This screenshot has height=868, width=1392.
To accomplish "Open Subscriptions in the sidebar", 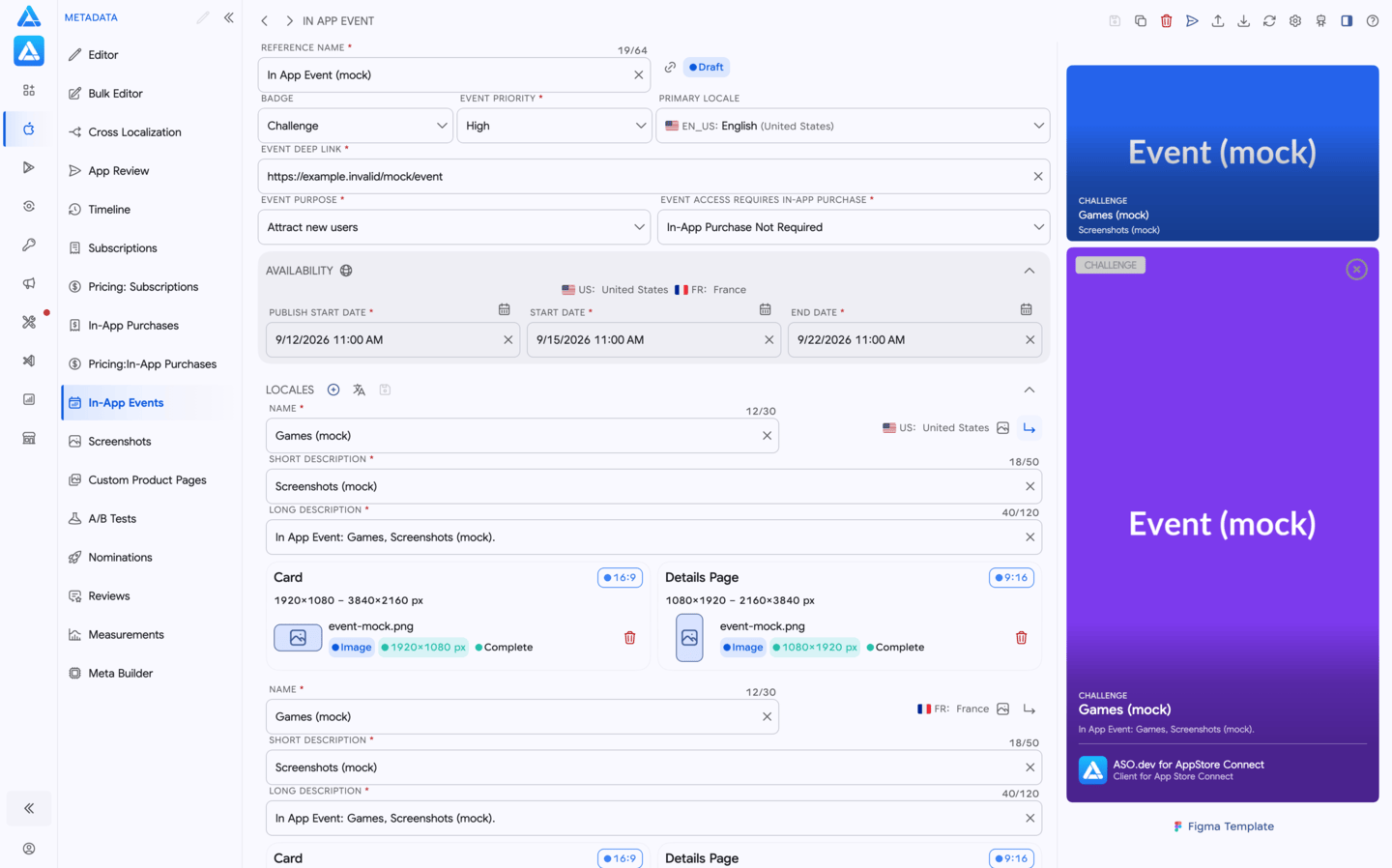I will [x=148, y=248].
